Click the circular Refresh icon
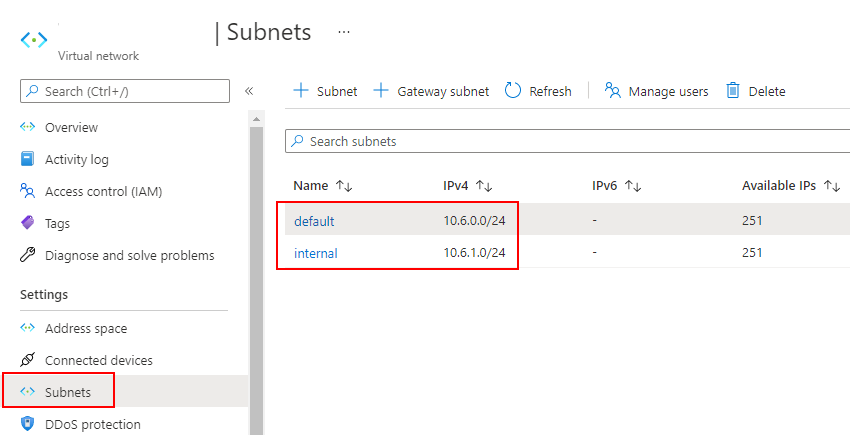The image size is (850, 435). [x=513, y=91]
